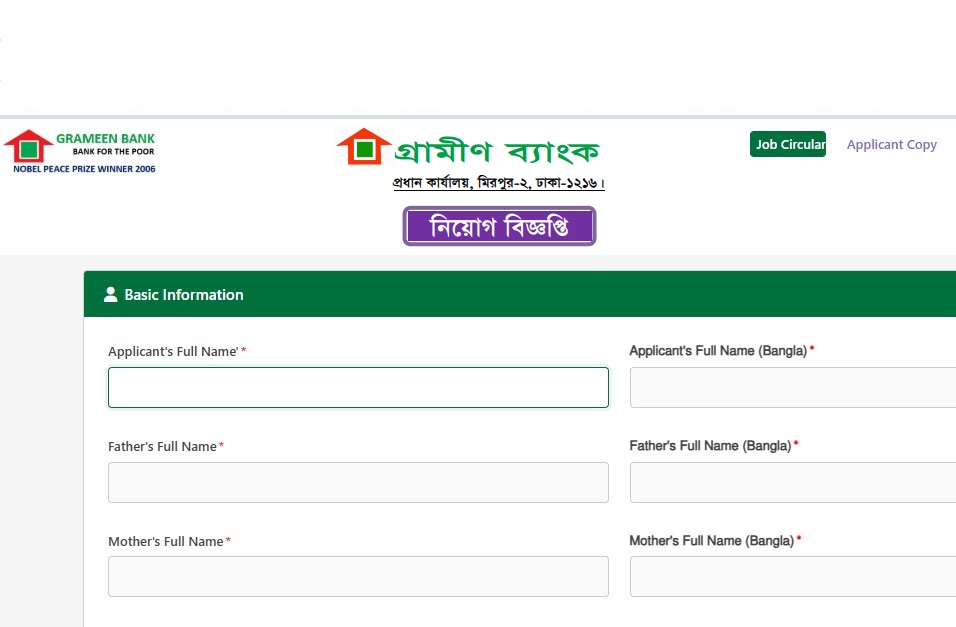The image size is (956, 627).
Task: Click the underlined head office address line
Action: (498, 184)
